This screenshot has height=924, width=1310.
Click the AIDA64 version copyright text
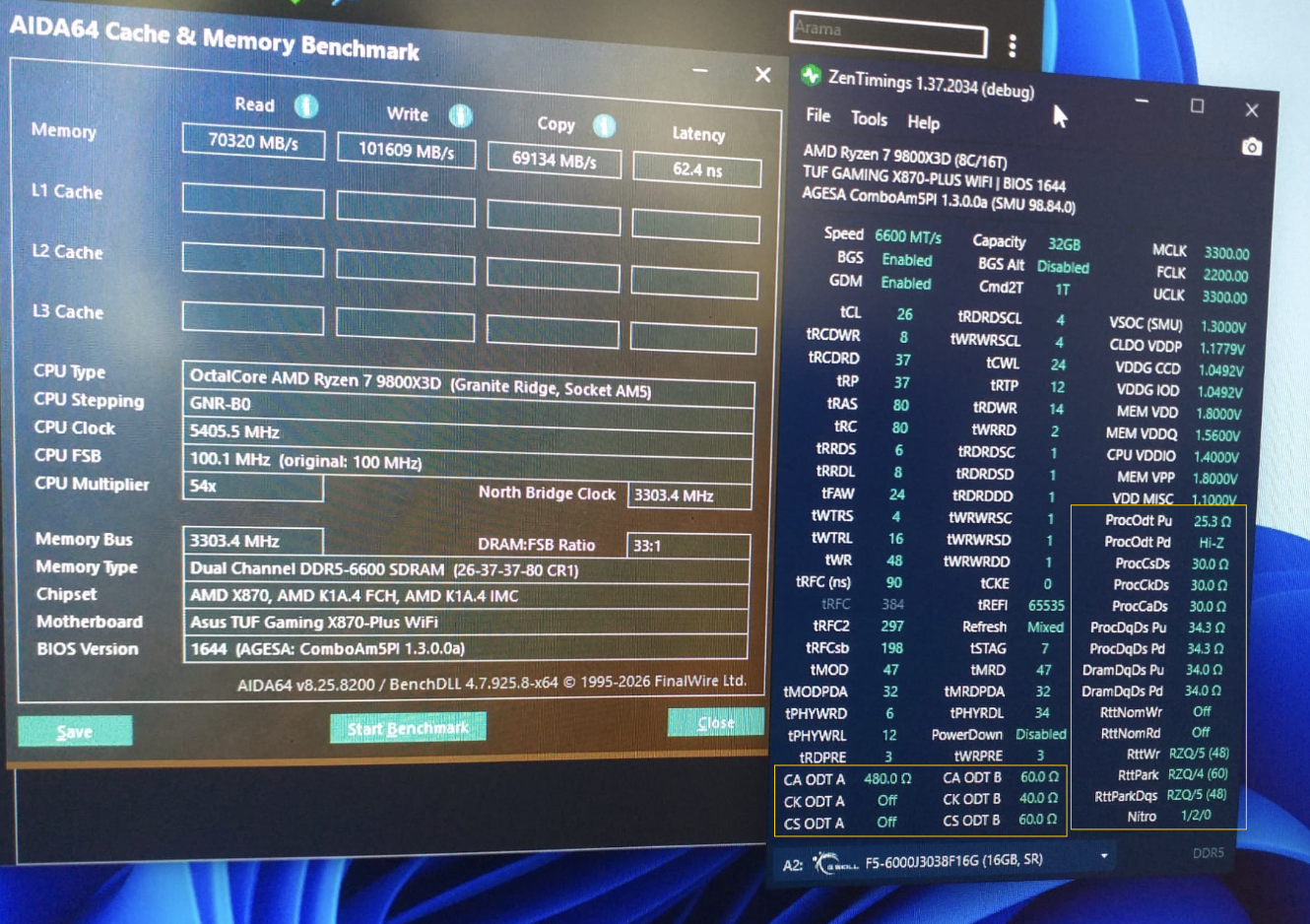click(x=491, y=683)
